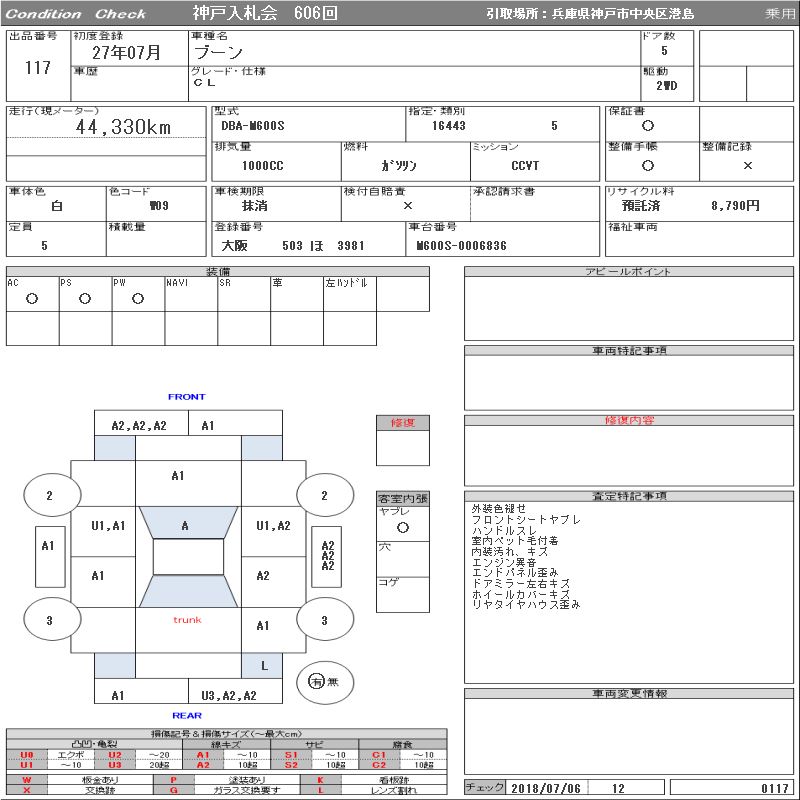Select the ヤブレ circle under 客室内張

coord(402,526)
